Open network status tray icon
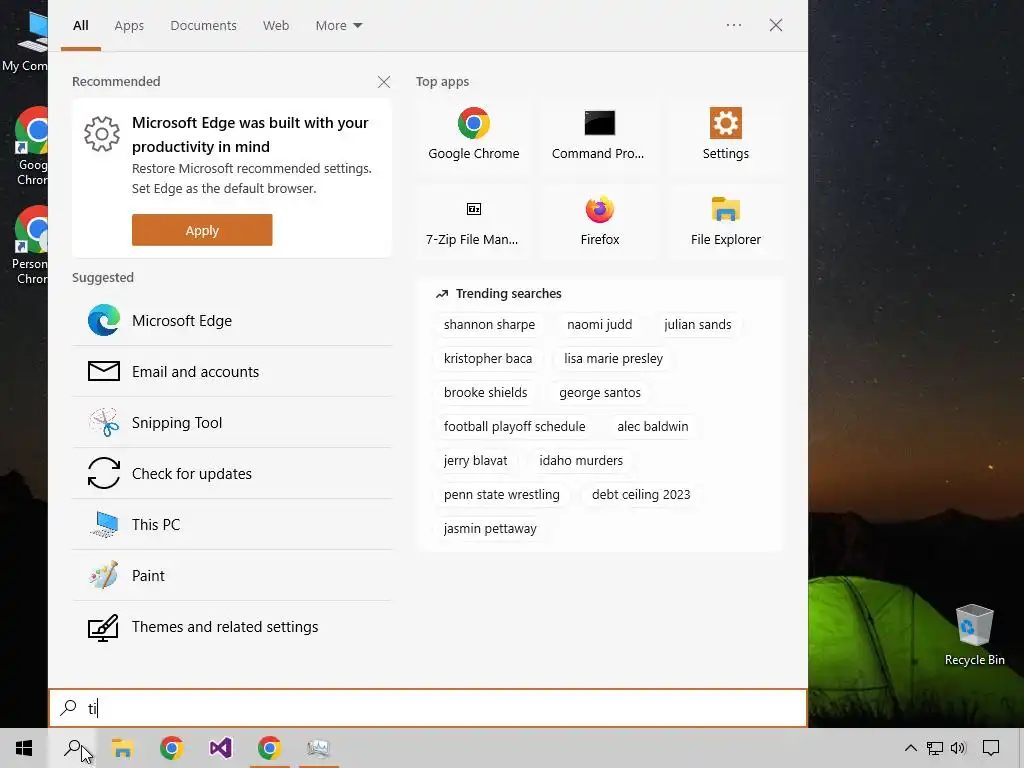The image size is (1024, 768). (x=935, y=748)
